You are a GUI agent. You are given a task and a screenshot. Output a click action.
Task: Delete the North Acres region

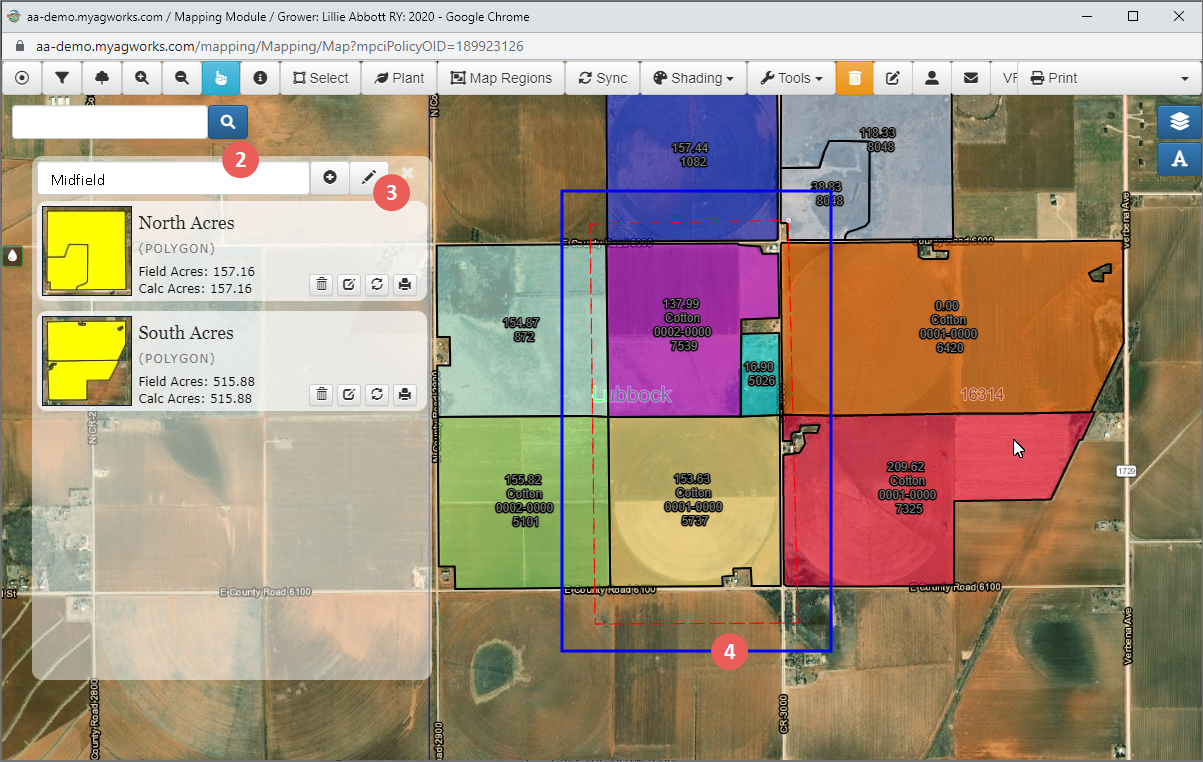pyautogui.click(x=322, y=284)
